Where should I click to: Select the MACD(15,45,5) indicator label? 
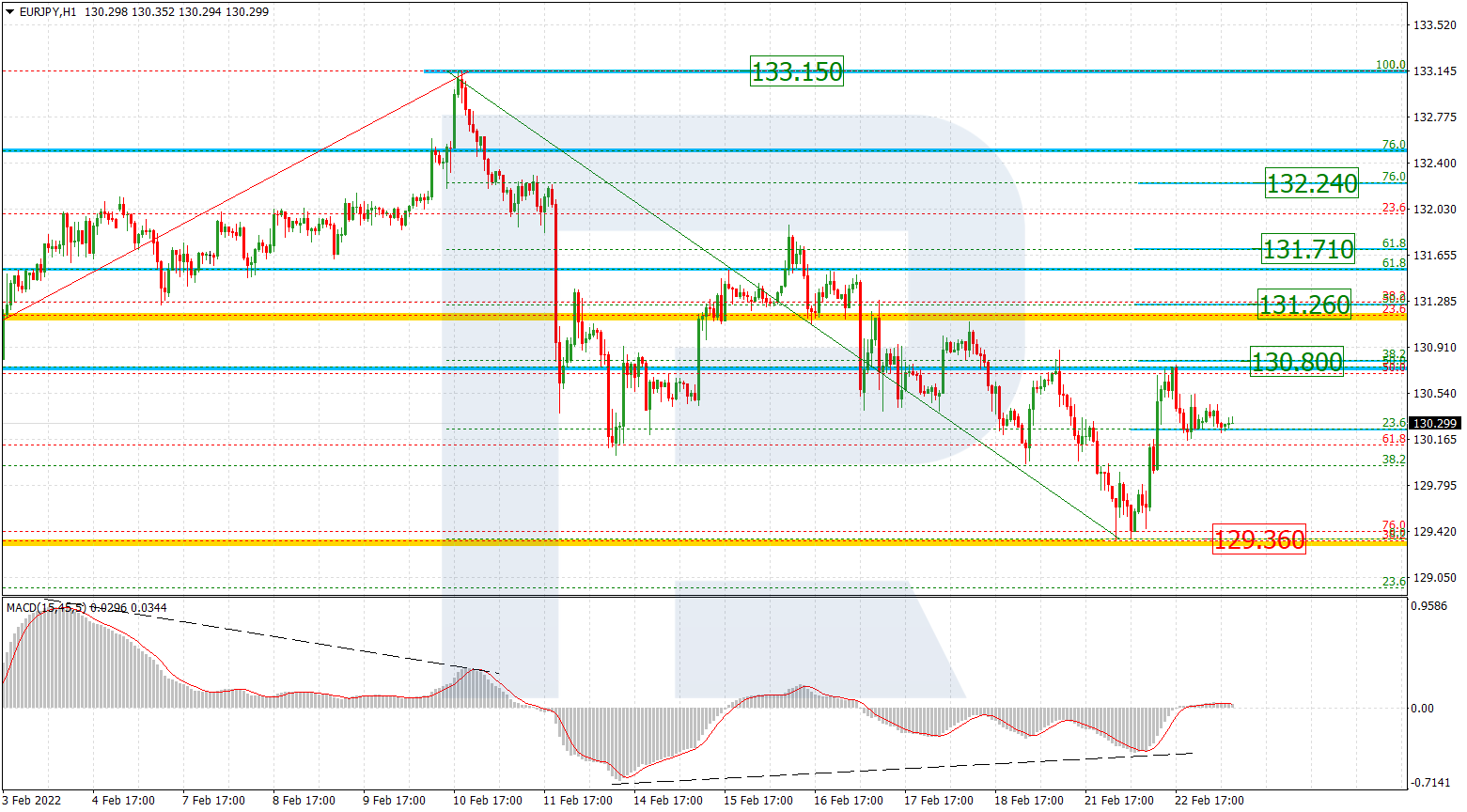click(46, 608)
